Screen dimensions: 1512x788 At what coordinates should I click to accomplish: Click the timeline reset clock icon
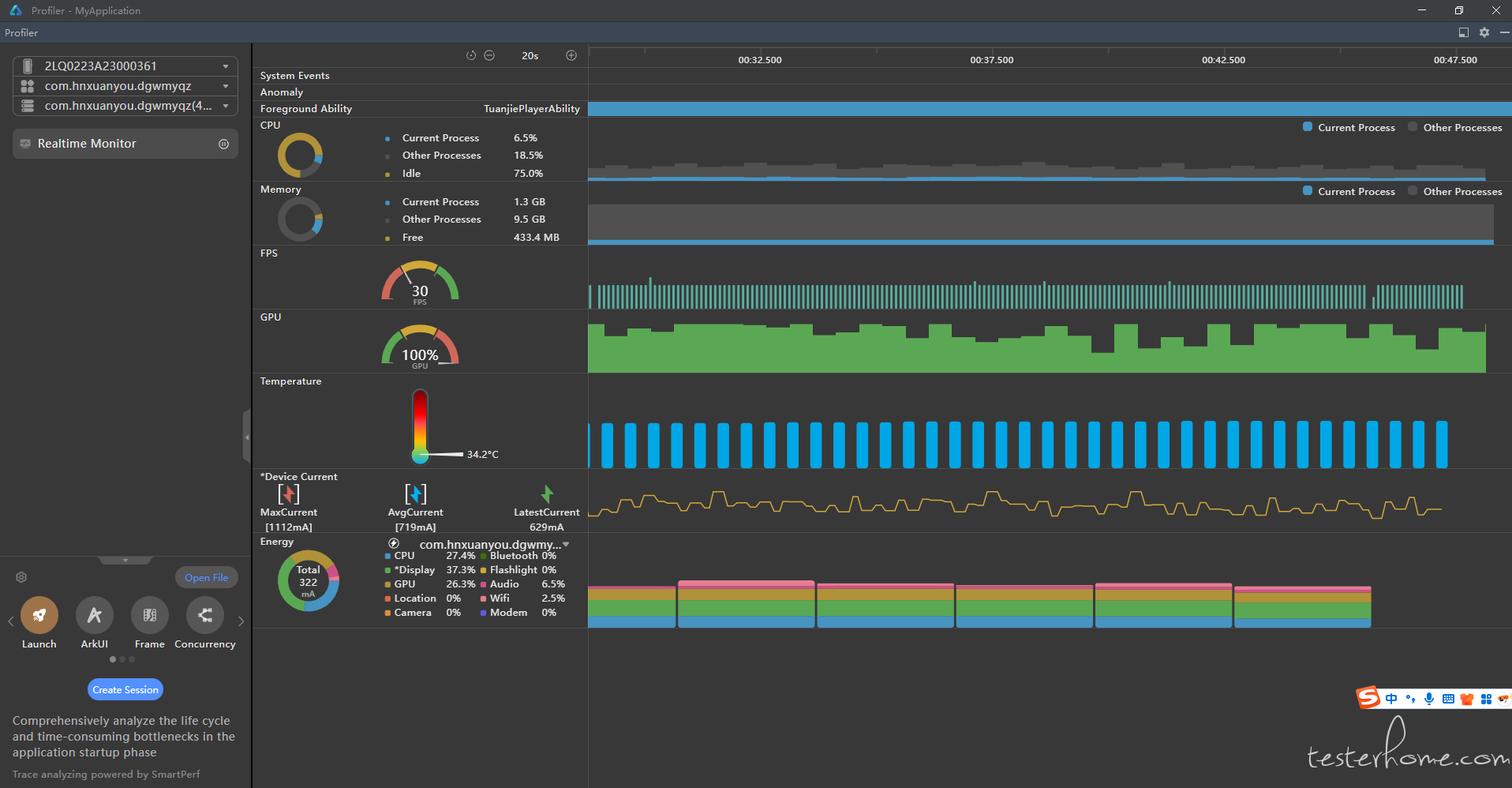(471, 55)
